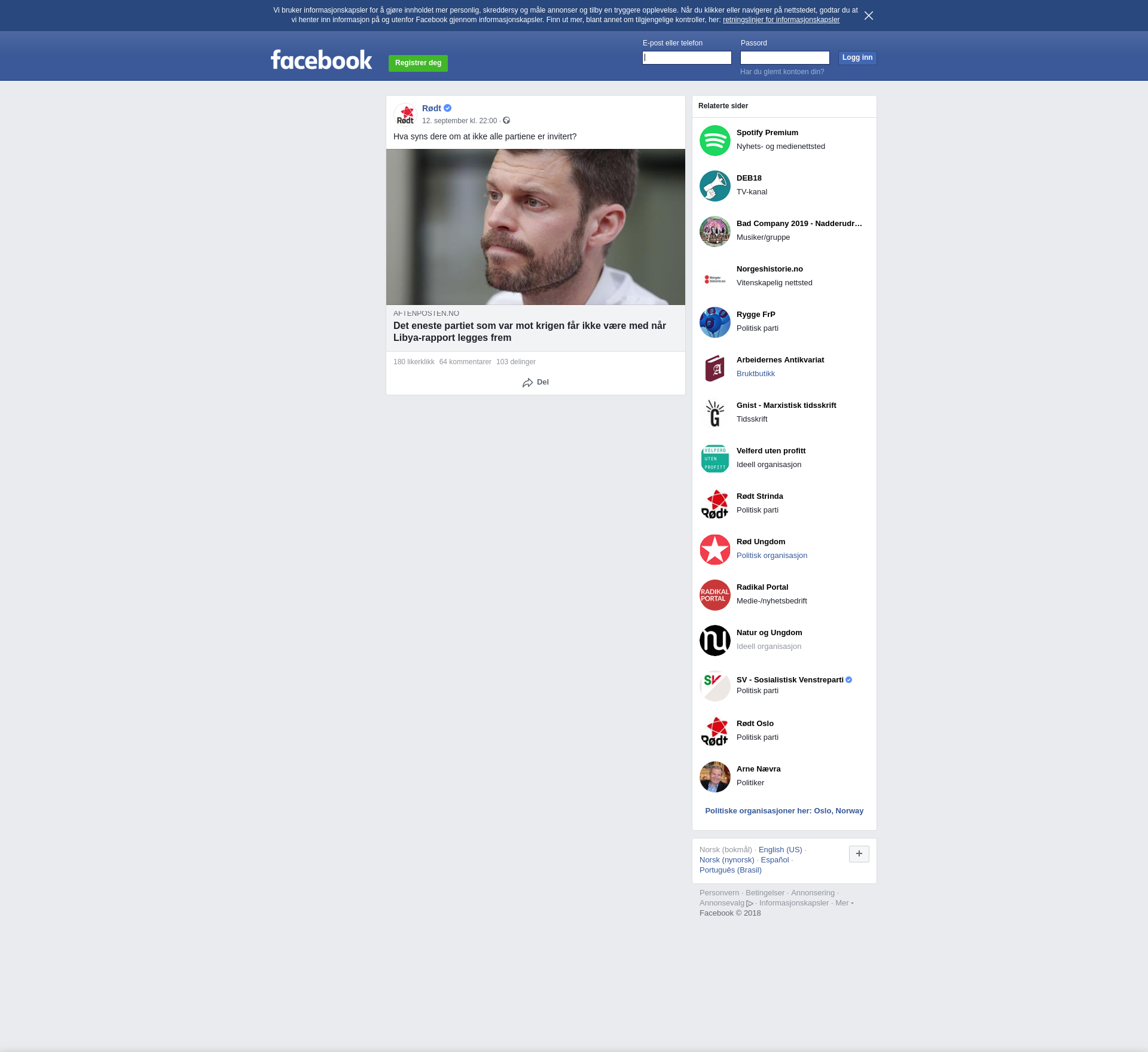Open the Informasjonskapsler footer link

[794, 903]
